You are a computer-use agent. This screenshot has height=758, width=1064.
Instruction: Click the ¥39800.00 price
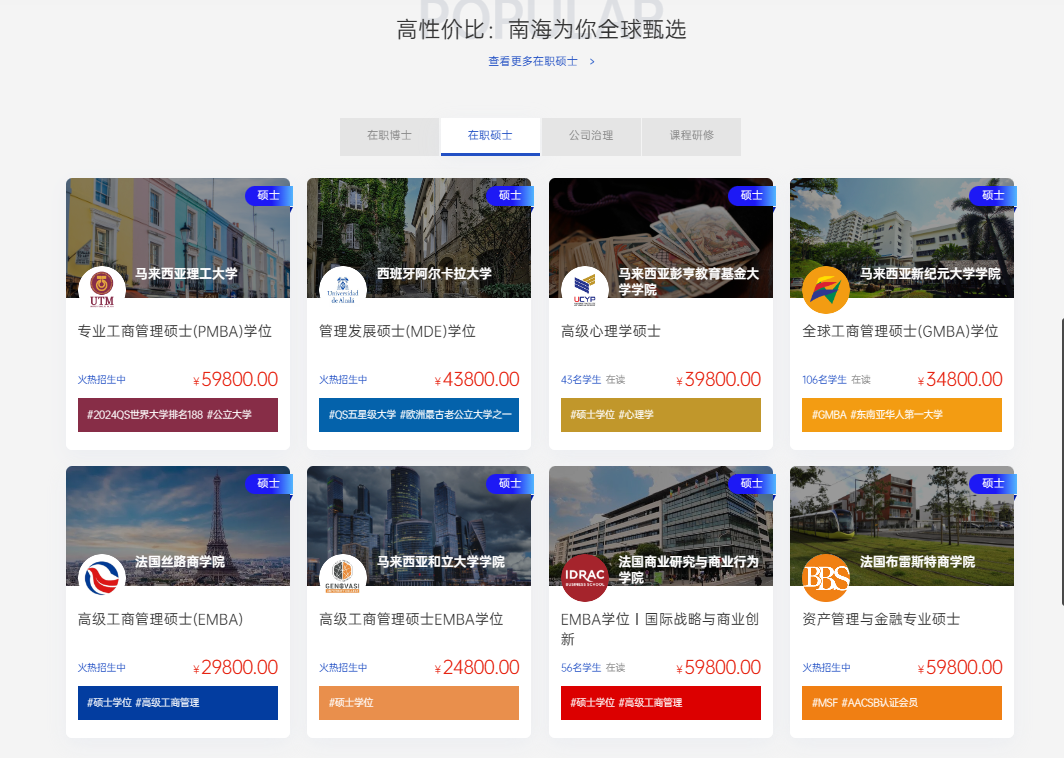[719, 379]
